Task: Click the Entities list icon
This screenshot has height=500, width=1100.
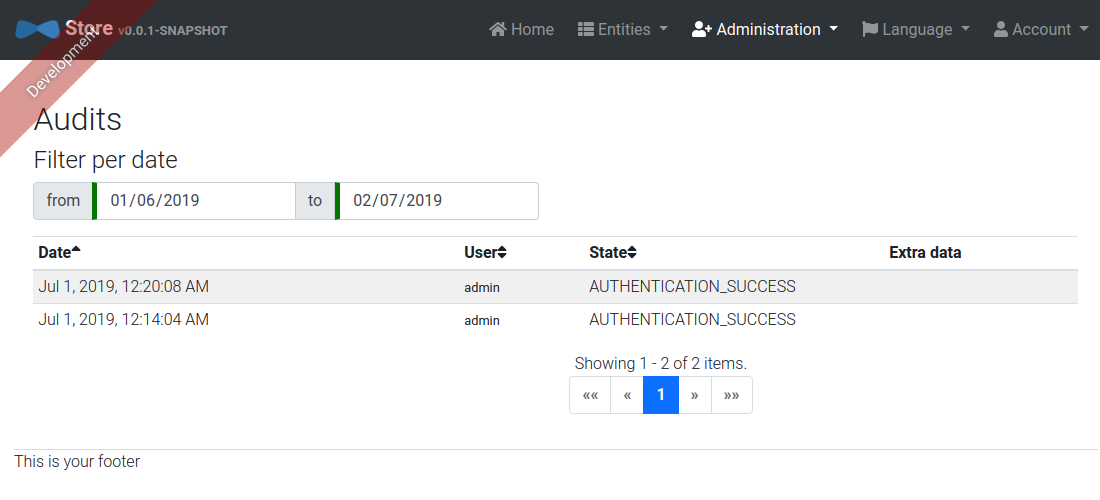Action: pos(586,29)
